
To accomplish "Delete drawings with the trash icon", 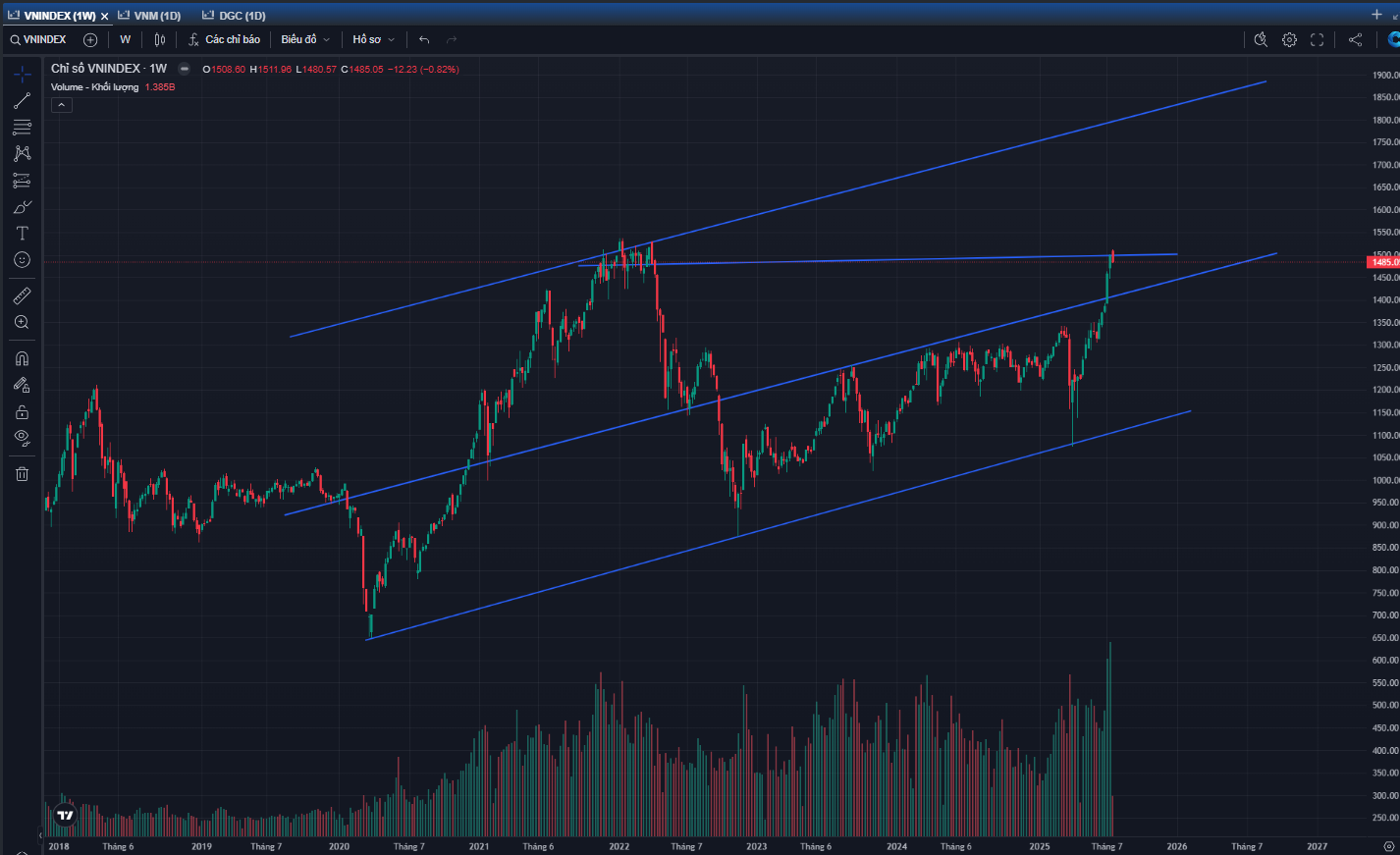I will 22,473.
